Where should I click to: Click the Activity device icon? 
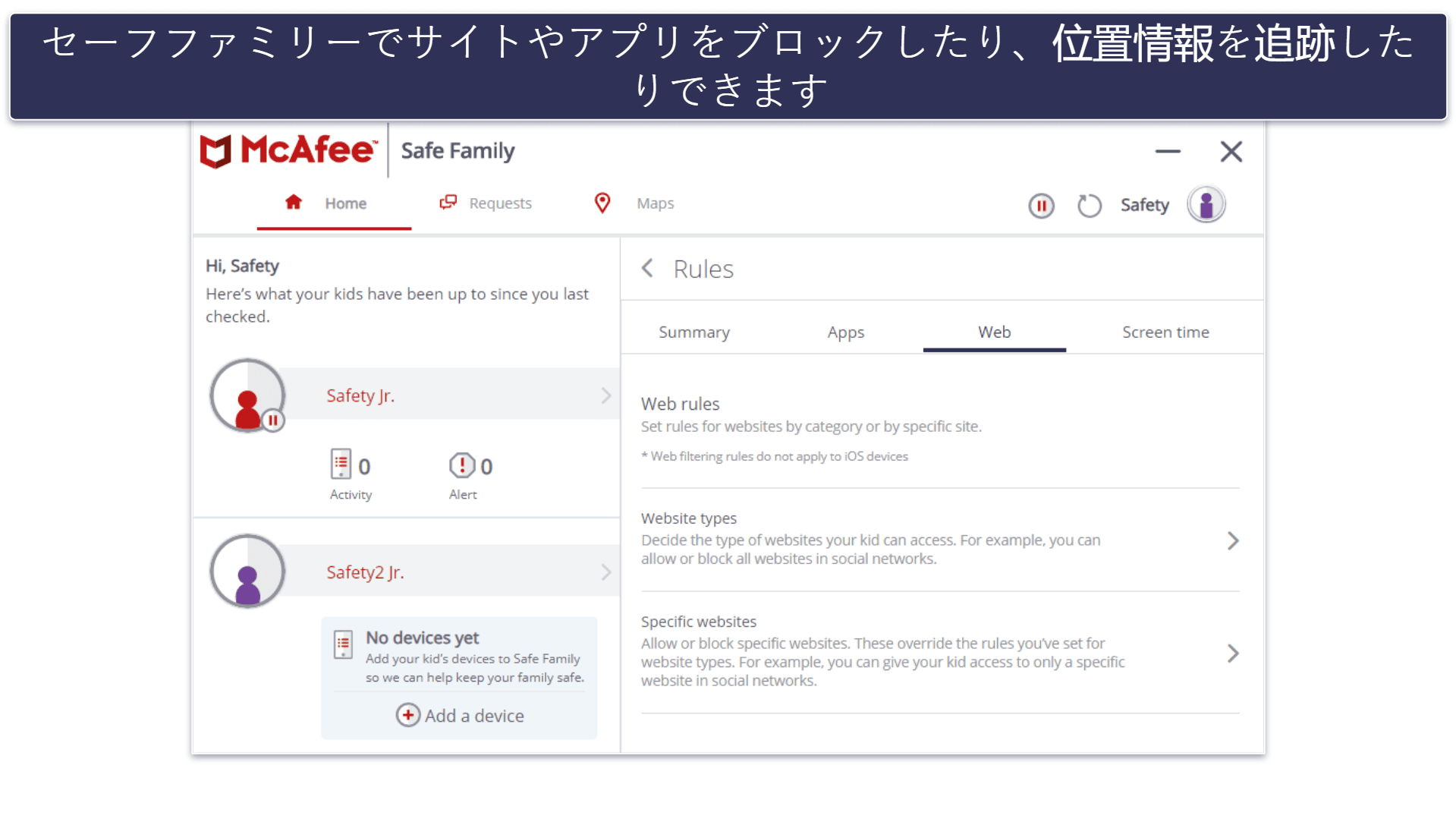coord(341,464)
